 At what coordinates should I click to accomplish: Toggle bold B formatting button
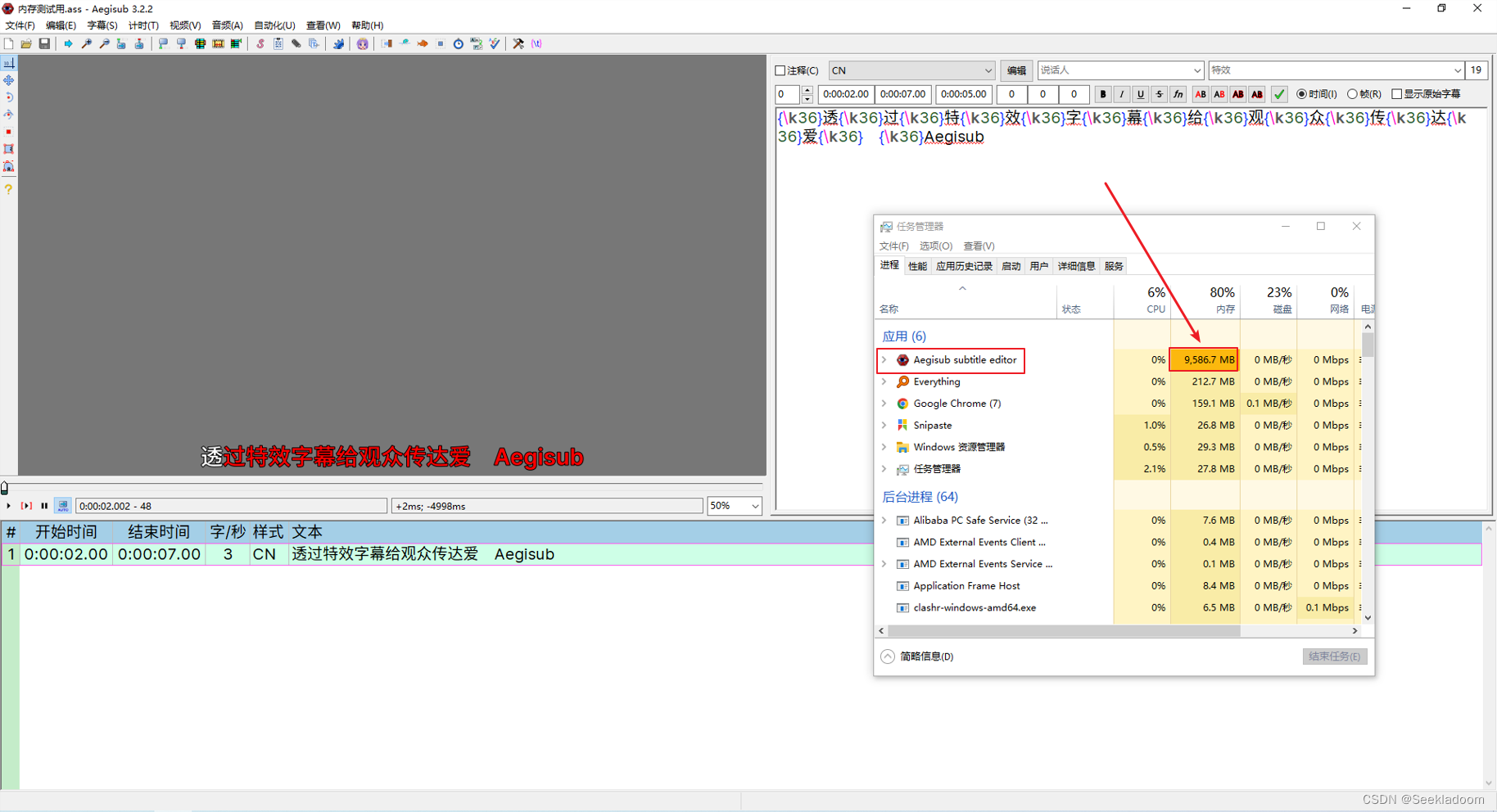point(1102,94)
